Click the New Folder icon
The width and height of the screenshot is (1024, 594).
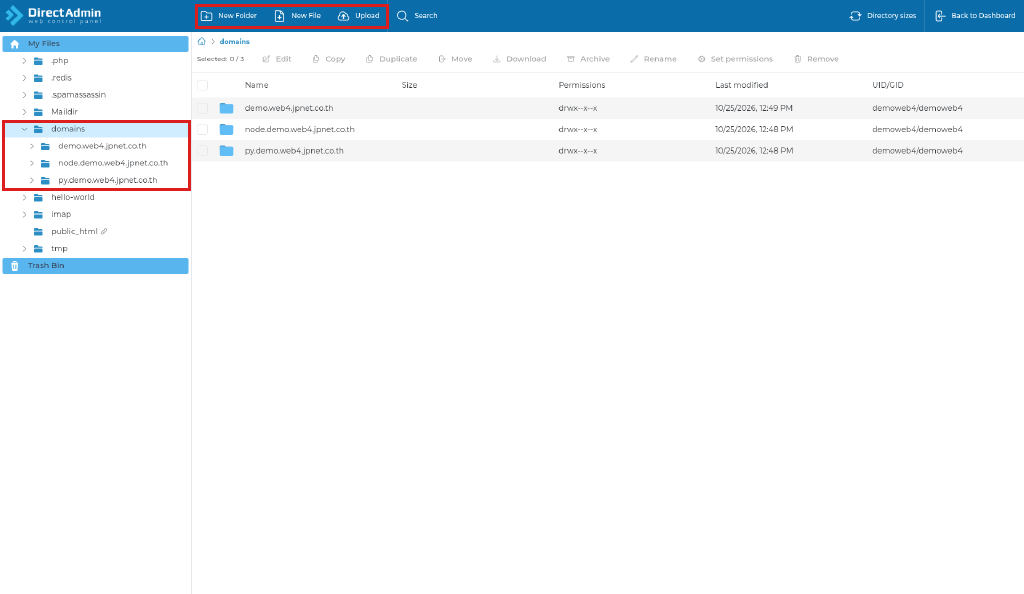coord(206,16)
